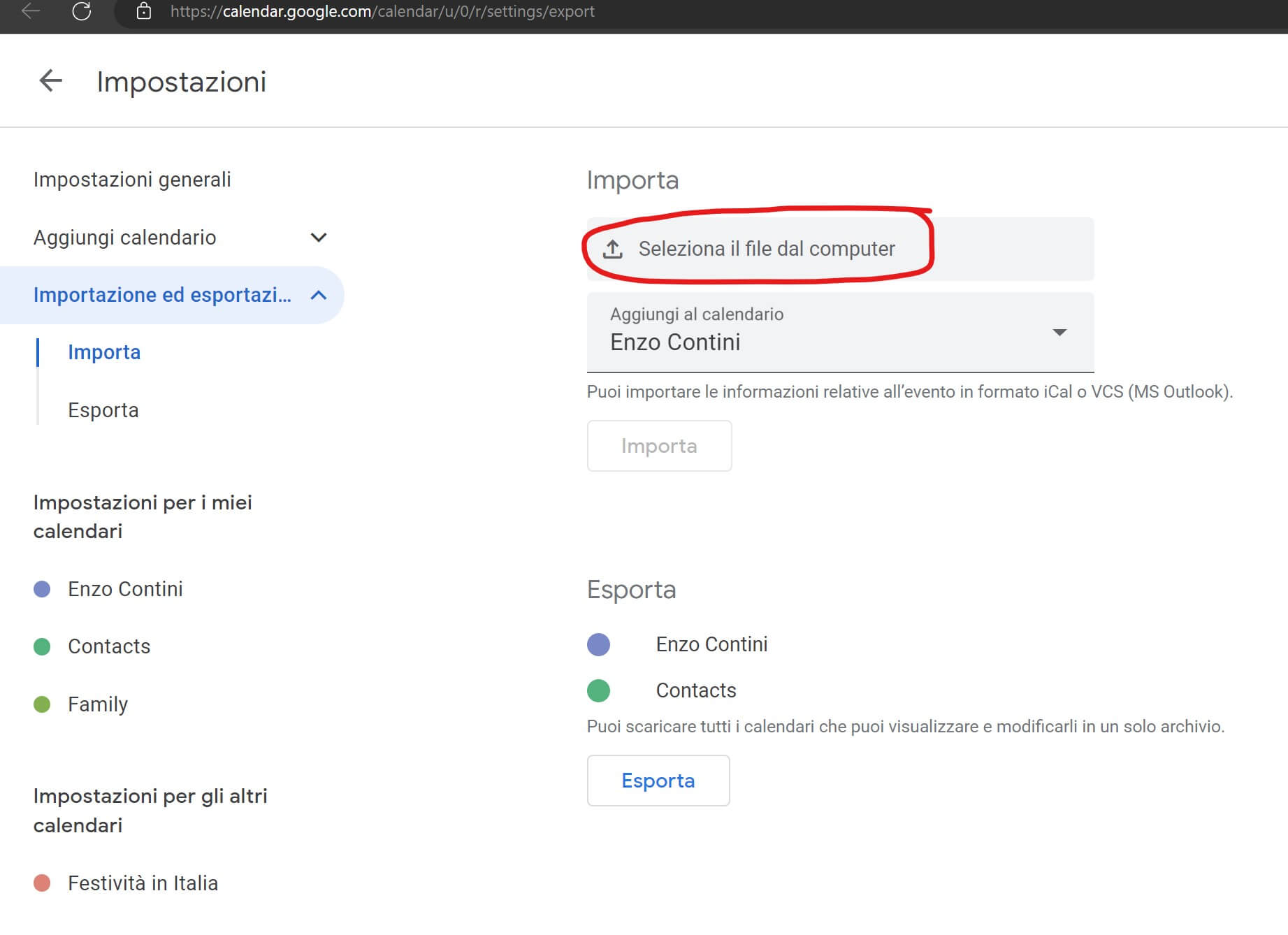Screen dimensions: 1288x935
Task: Open Contacts calendar settings in sidebar
Action: click(109, 646)
